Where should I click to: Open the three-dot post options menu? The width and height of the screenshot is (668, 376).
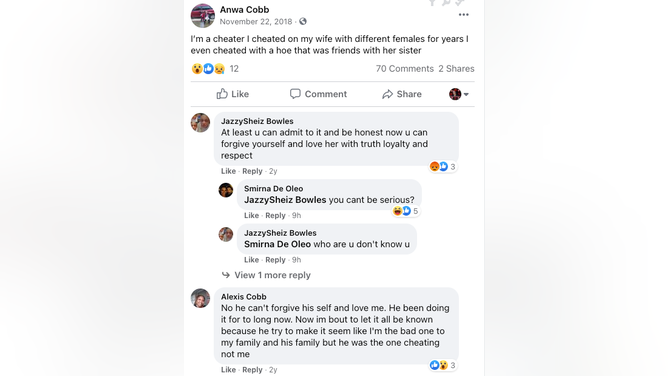pyautogui.click(x=464, y=15)
